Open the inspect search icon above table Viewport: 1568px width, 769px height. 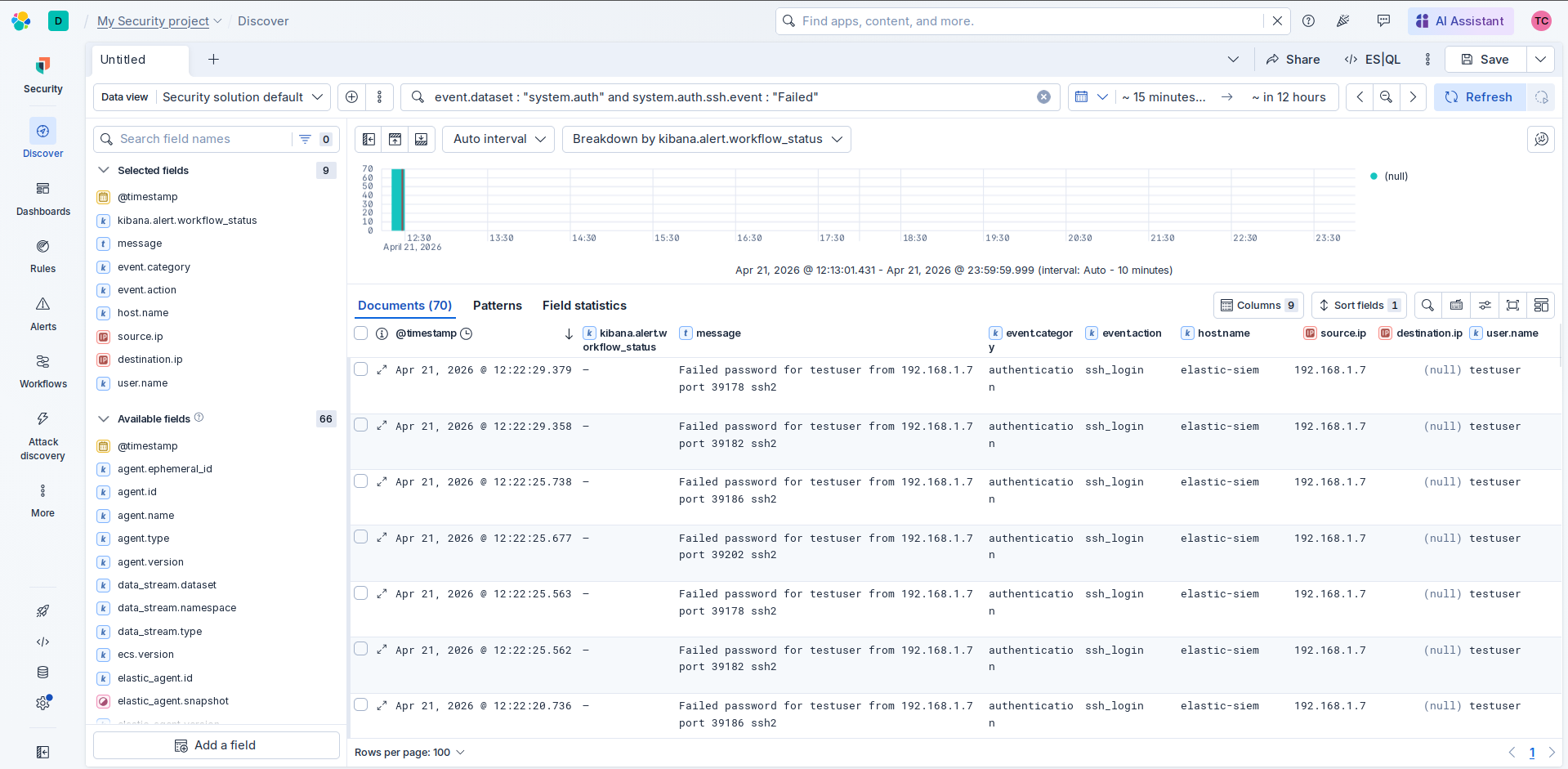1427,306
